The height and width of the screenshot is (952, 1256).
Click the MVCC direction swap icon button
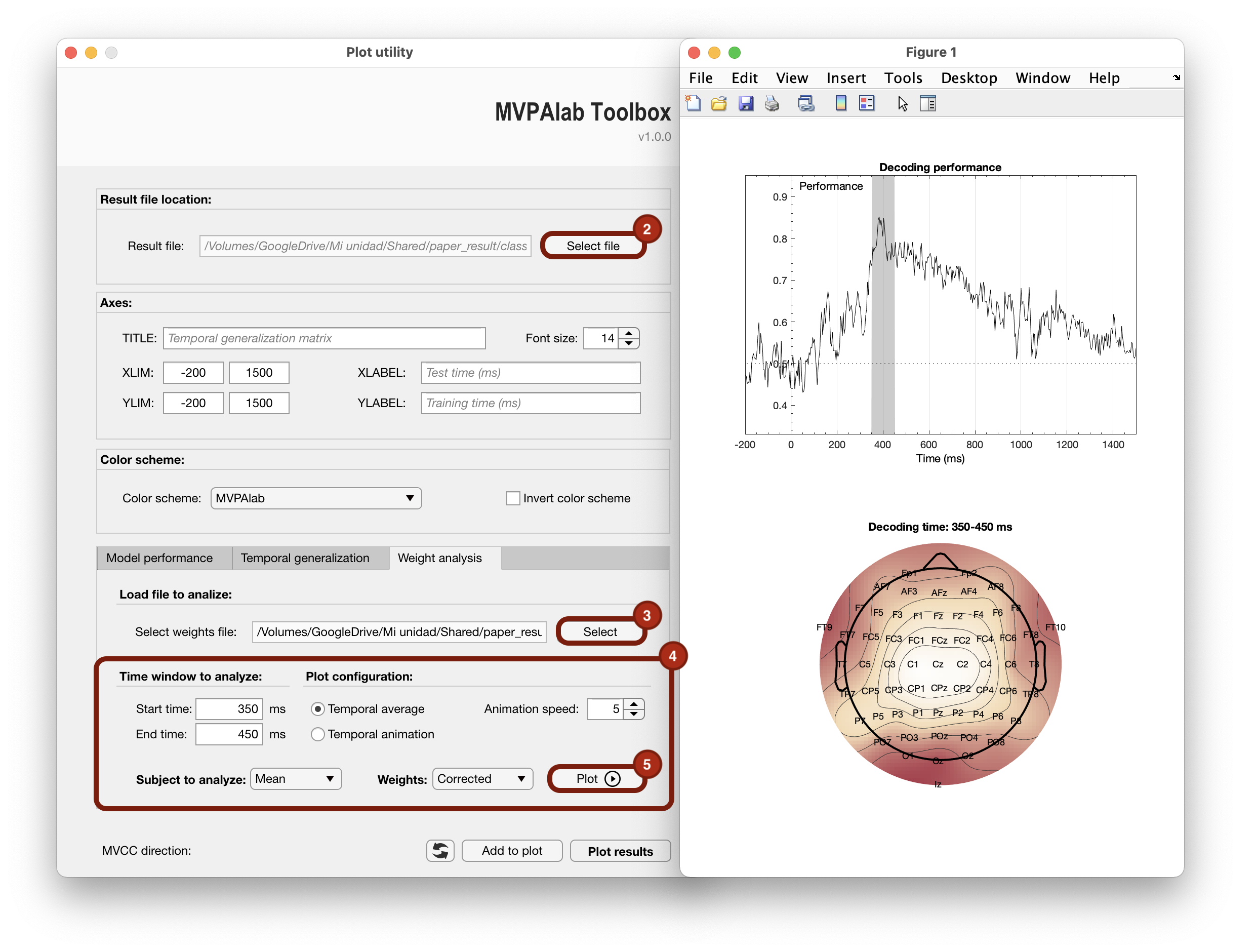coord(440,850)
